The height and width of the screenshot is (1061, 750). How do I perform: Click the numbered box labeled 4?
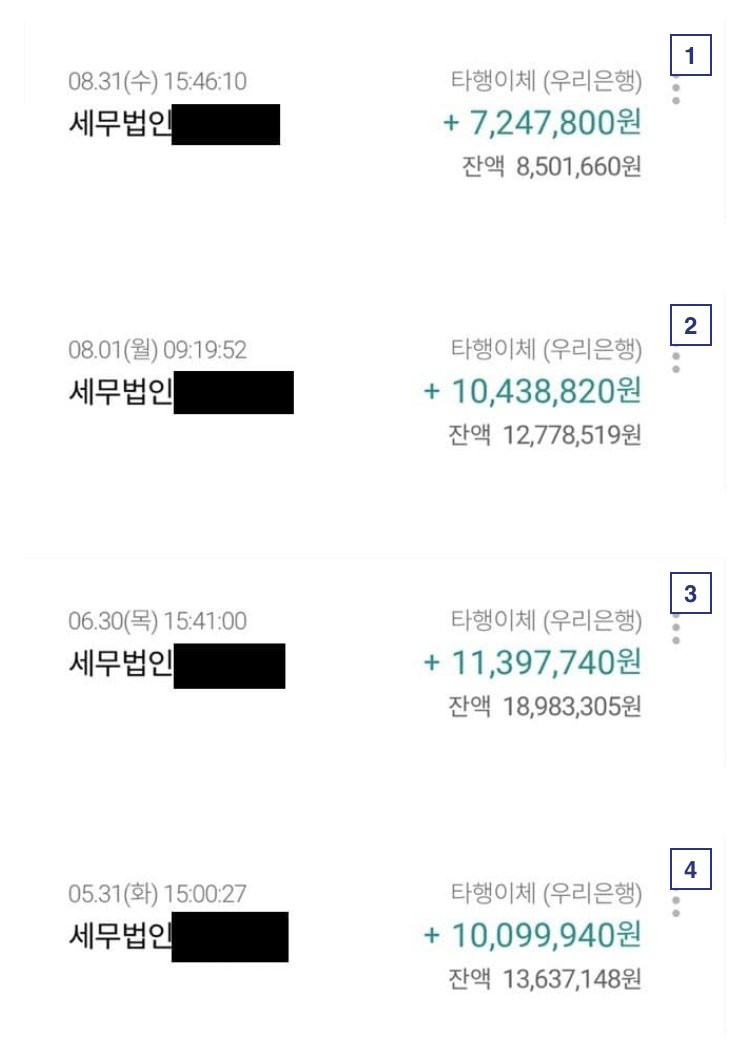[x=690, y=870]
